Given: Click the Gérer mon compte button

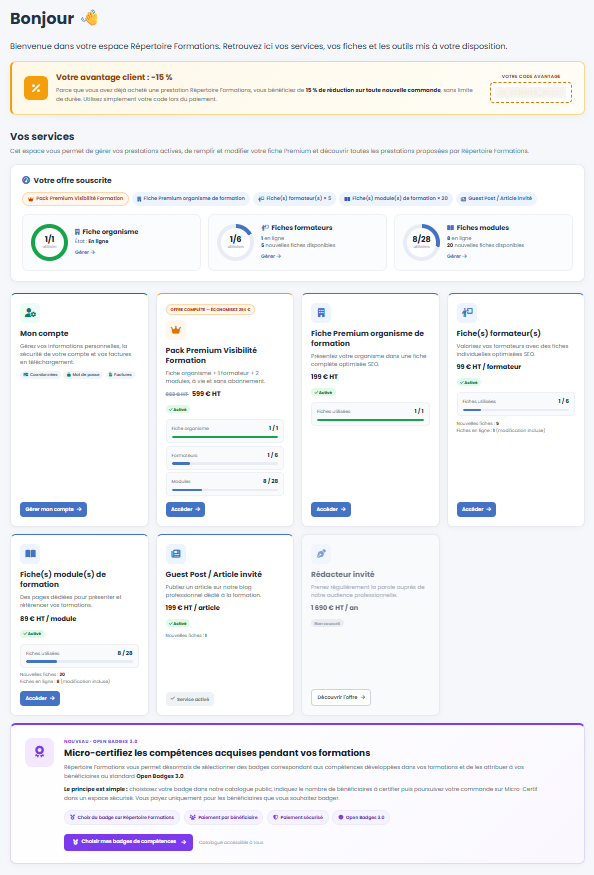Looking at the screenshot, I should (54, 509).
